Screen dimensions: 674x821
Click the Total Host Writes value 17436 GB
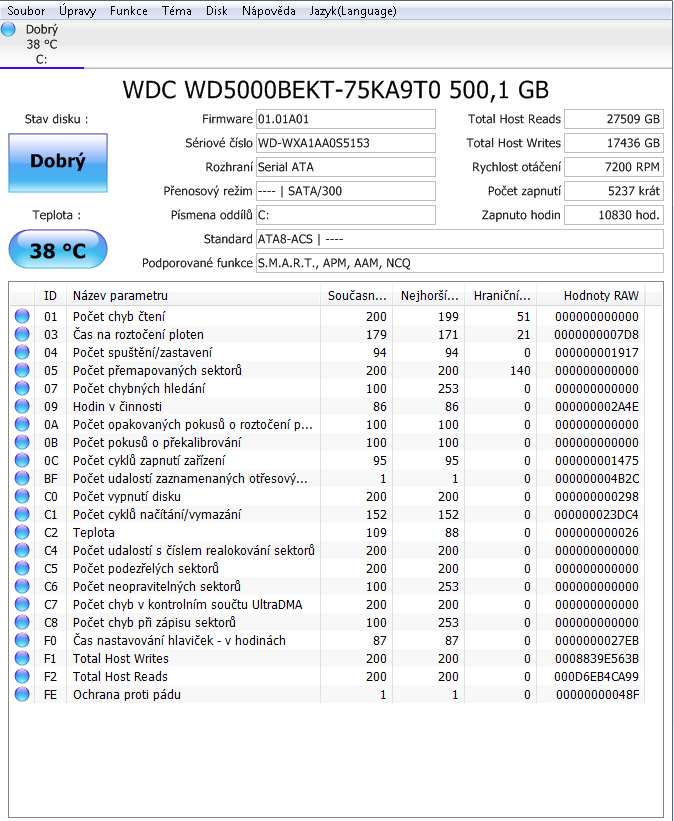(x=614, y=143)
